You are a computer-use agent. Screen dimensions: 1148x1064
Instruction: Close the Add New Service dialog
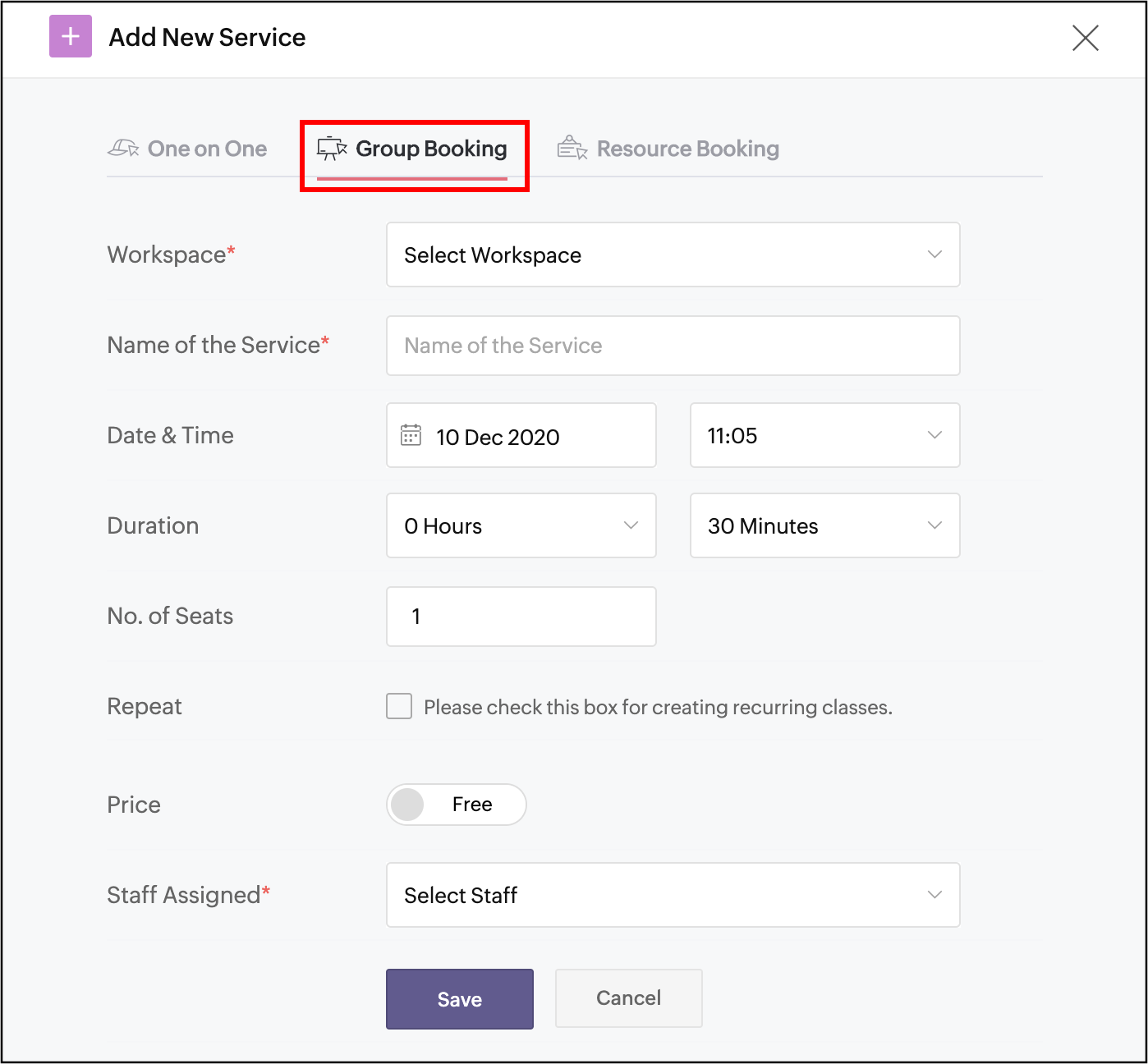click(1085, 38)
